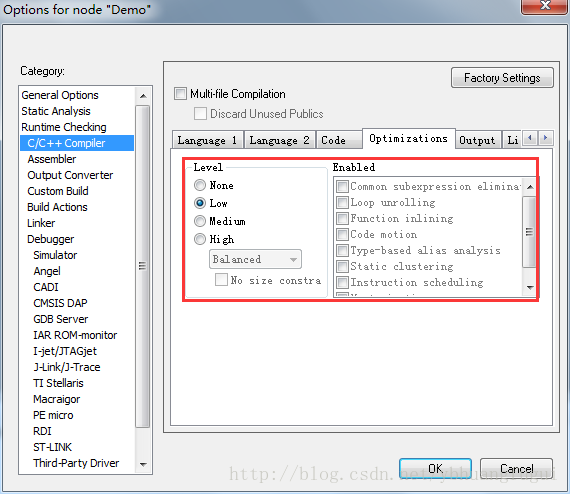
Task: Click Enabled list scrollbar thumb
Action: pyautogui.click(x=529, y=232)
